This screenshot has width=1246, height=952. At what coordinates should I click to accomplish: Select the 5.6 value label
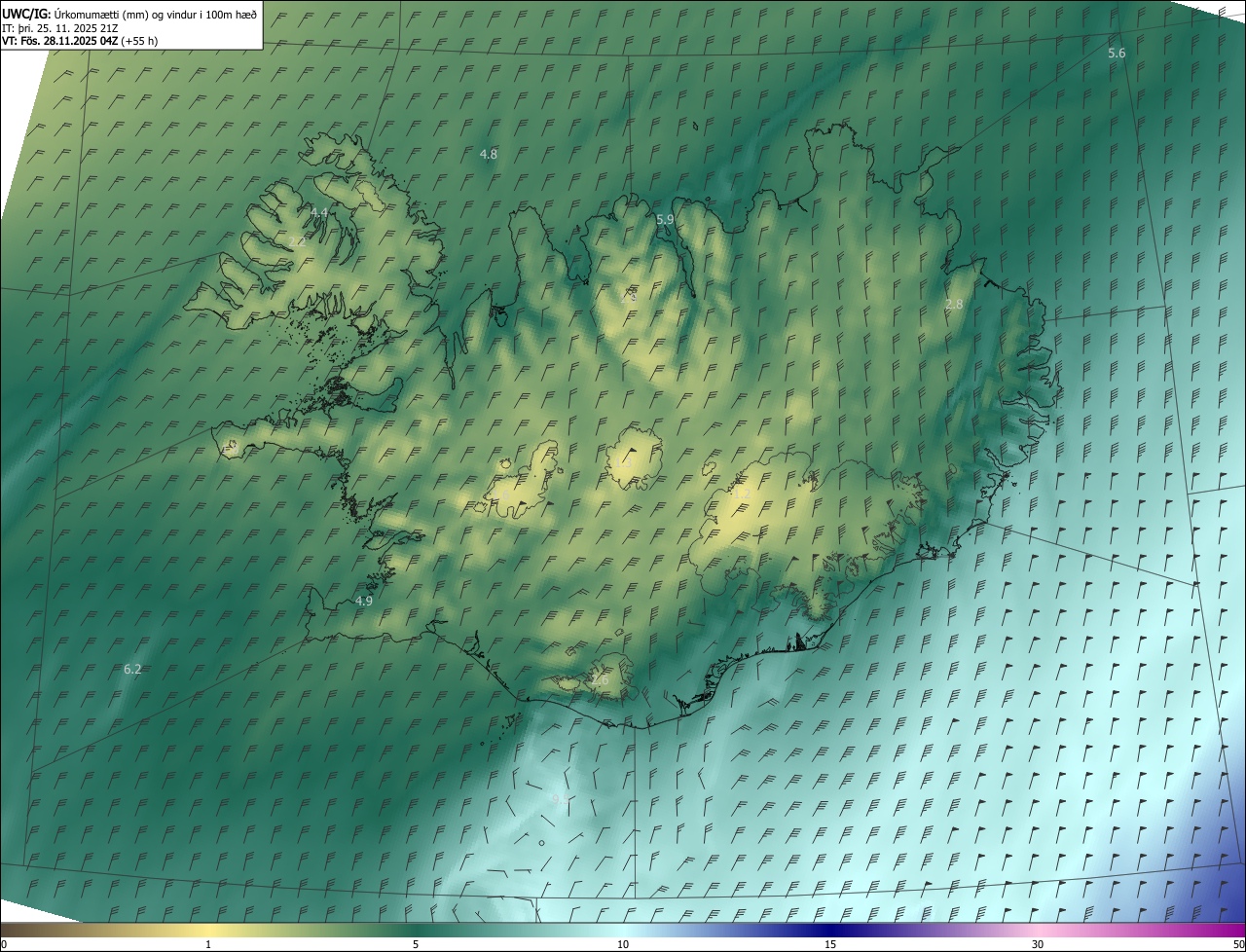click(1117, 54)
